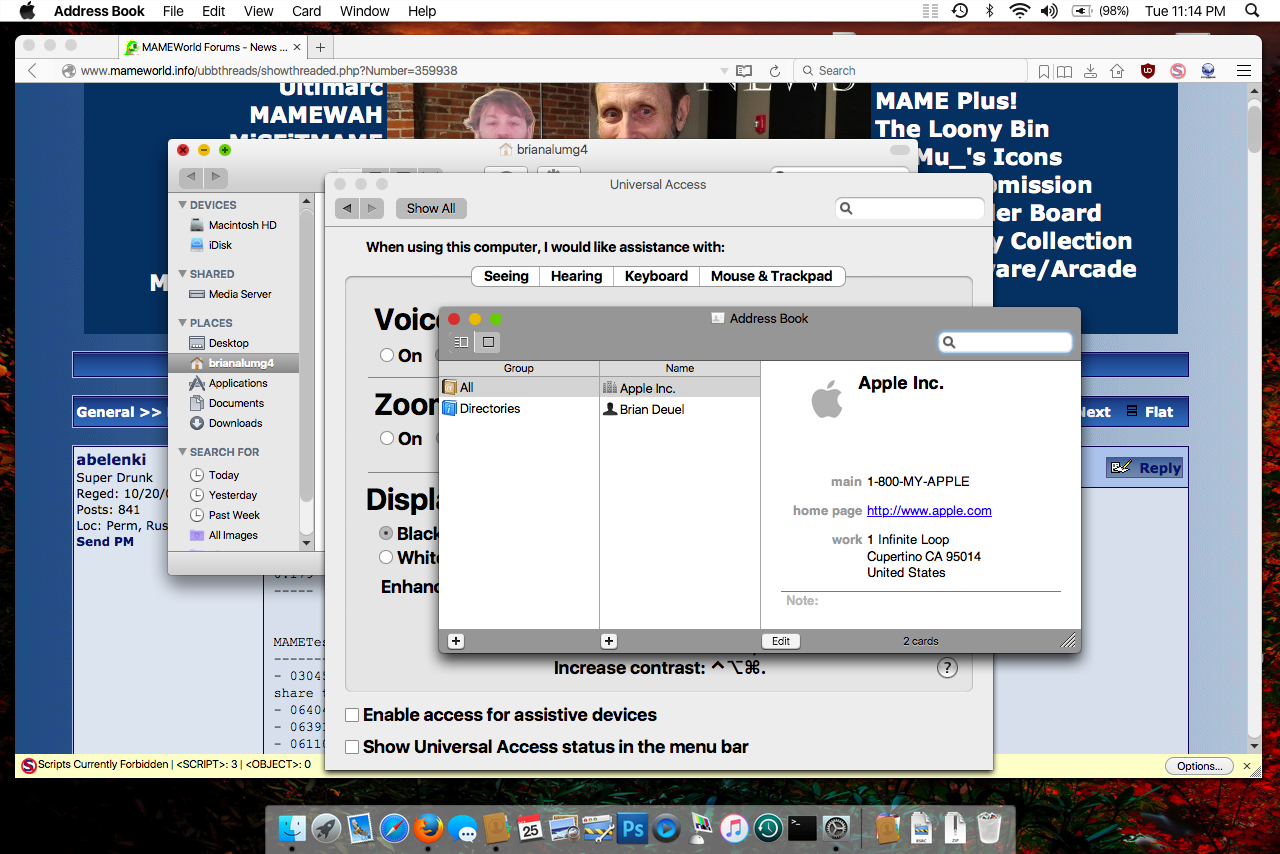The image size is (1280, 854).
Task: Switch Address Book to card and columns view
Action: 461,342
